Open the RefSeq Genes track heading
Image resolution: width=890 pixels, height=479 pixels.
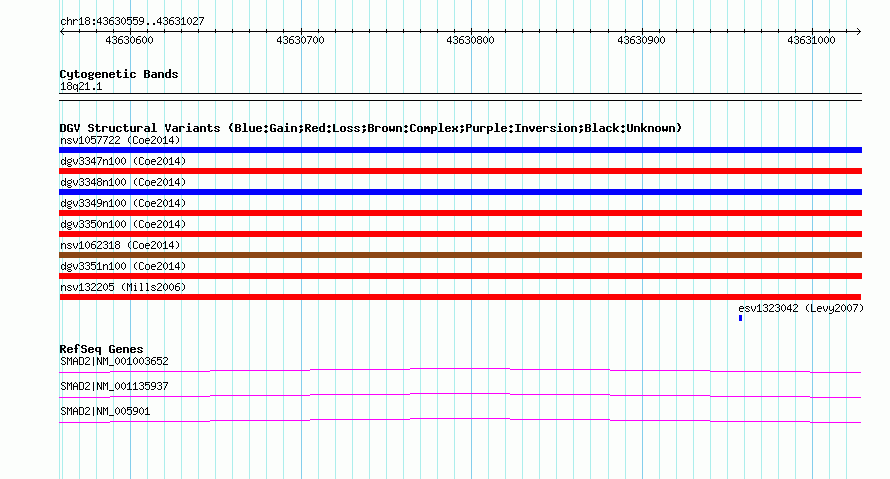pyautogui.click(x=101, y=349)
